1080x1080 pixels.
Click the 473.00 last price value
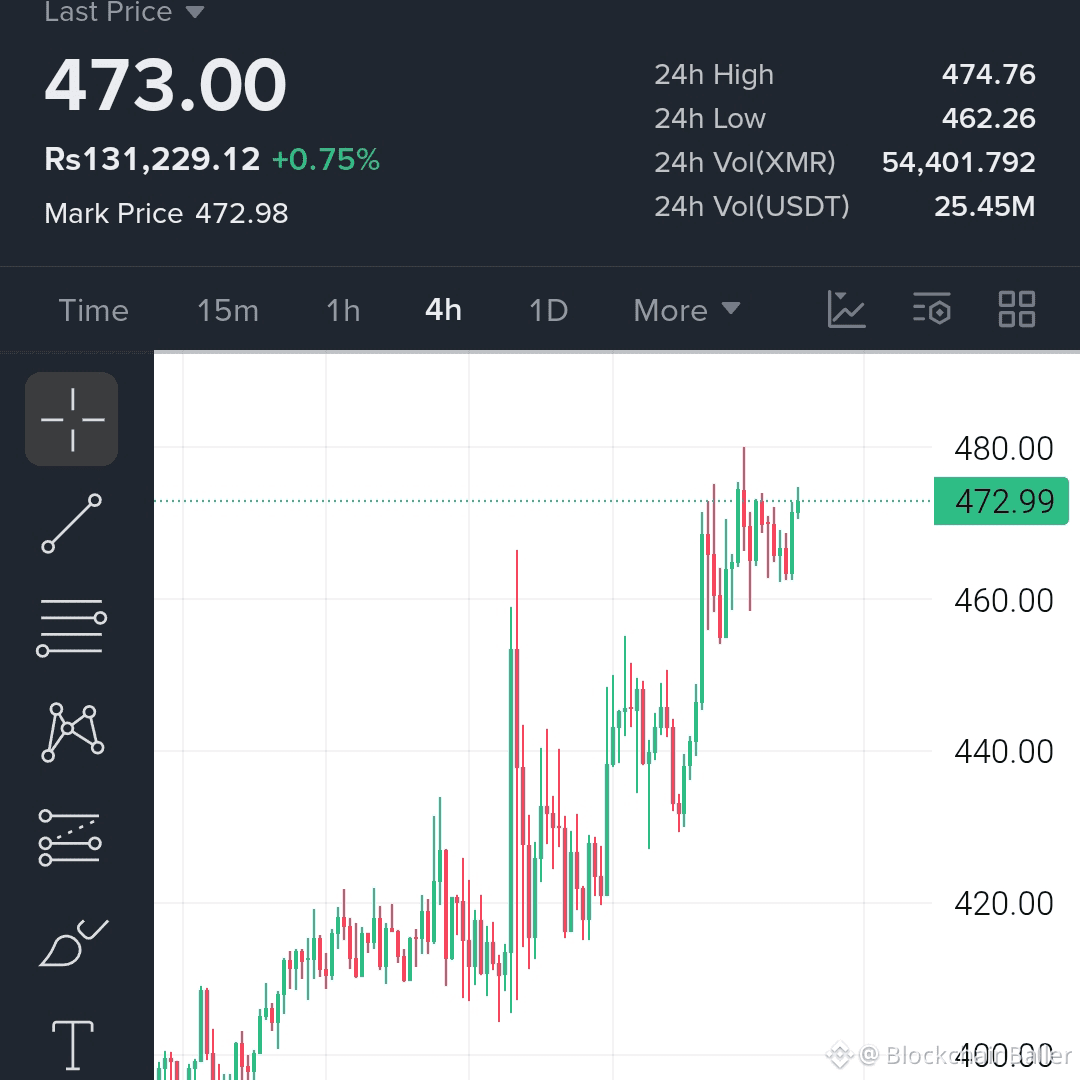(x=165, y=85)
